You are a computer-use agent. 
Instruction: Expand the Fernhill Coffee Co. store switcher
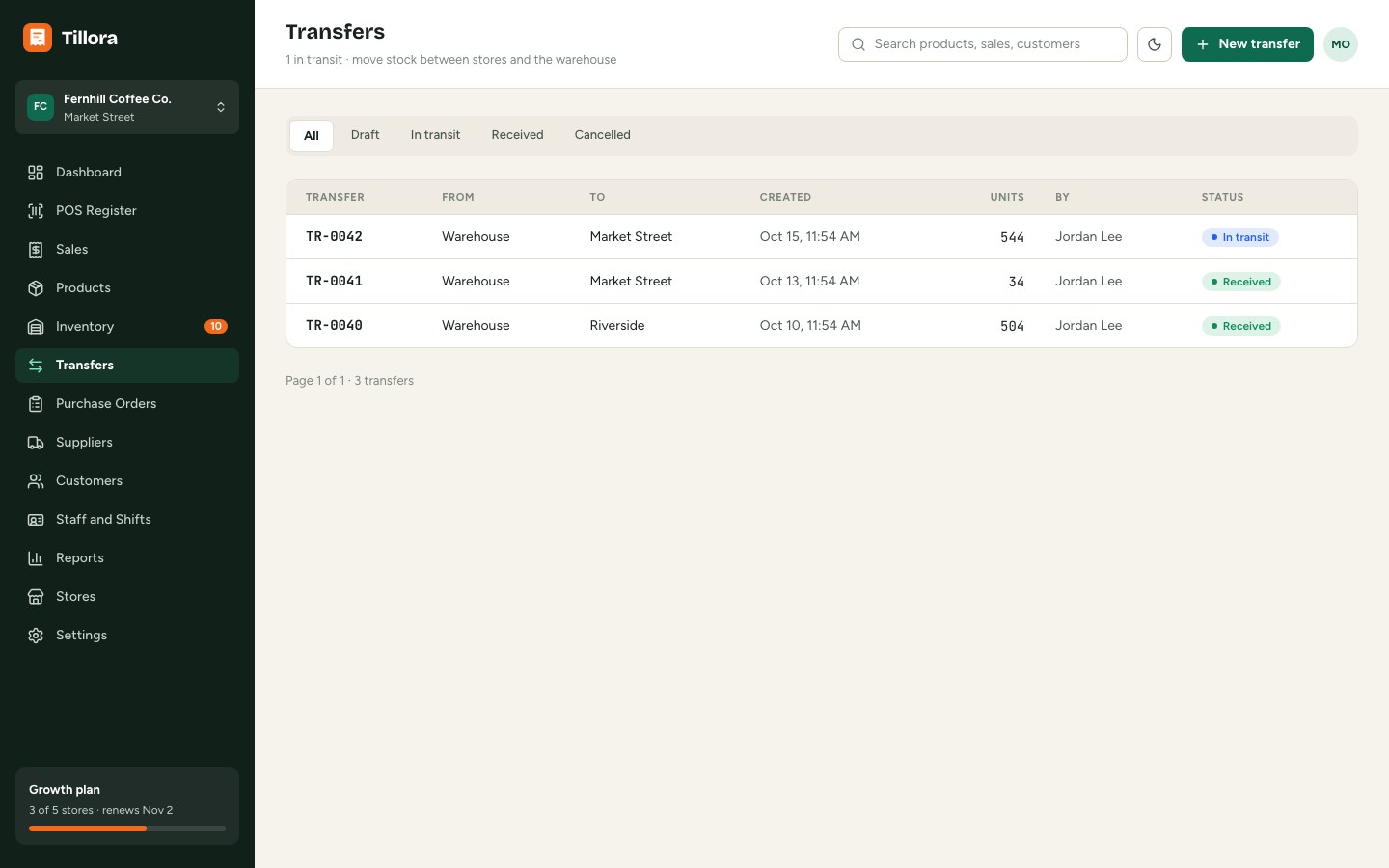tap(127, 107)
